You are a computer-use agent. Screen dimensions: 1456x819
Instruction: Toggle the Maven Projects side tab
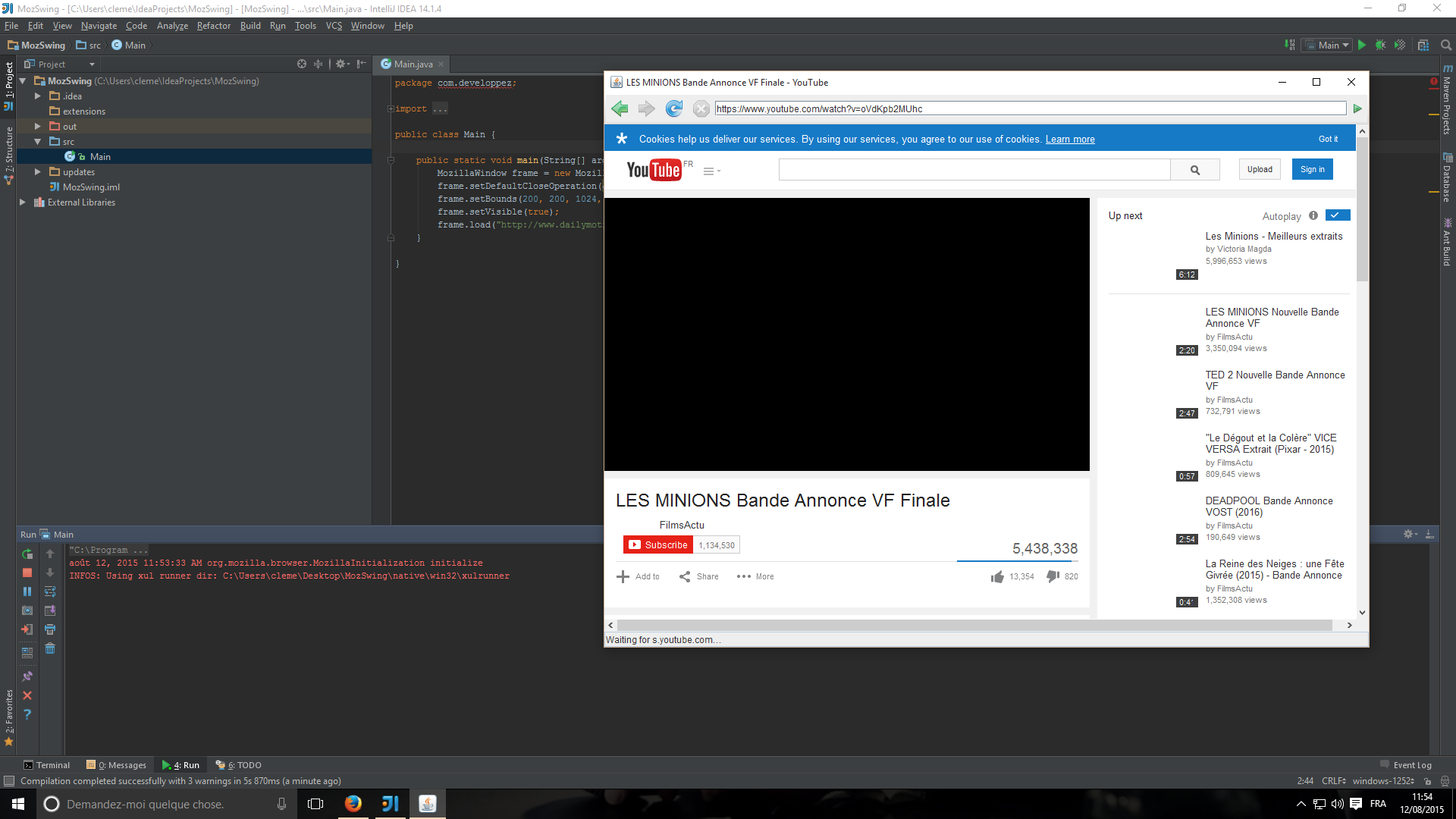[x=1447, y=99]
